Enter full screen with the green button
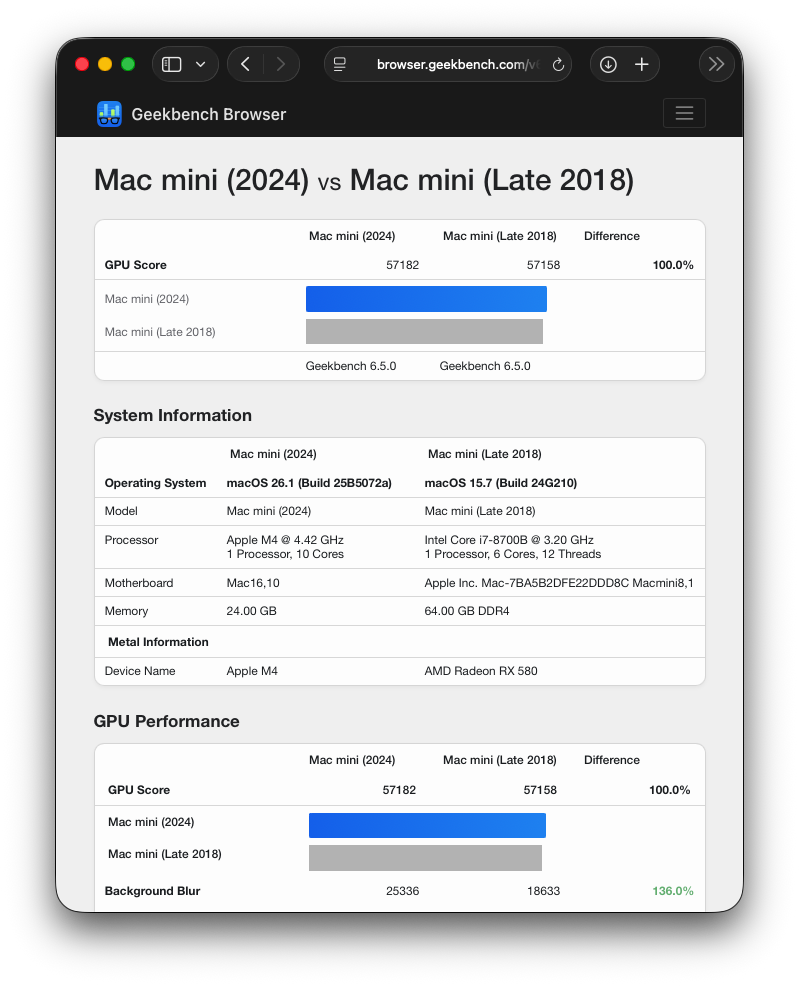This screenshot has width=799, height=986. point(128,64)
